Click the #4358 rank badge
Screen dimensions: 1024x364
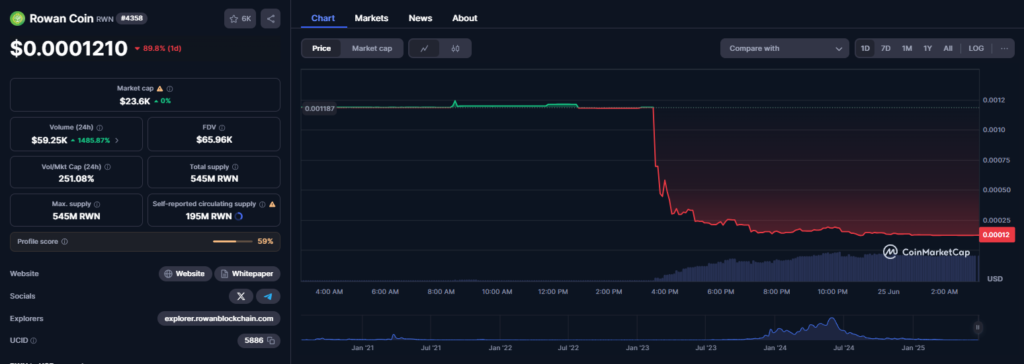pos(131,18)
